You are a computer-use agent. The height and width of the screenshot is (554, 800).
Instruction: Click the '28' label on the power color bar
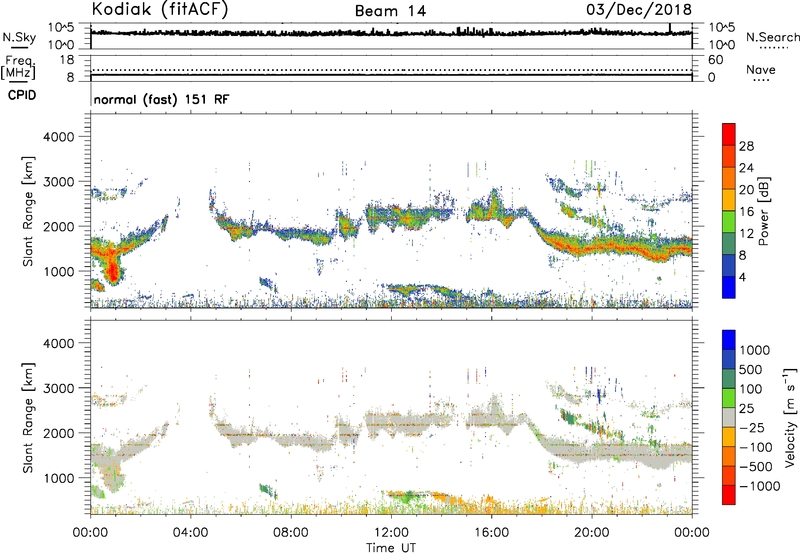pos(746,146)
